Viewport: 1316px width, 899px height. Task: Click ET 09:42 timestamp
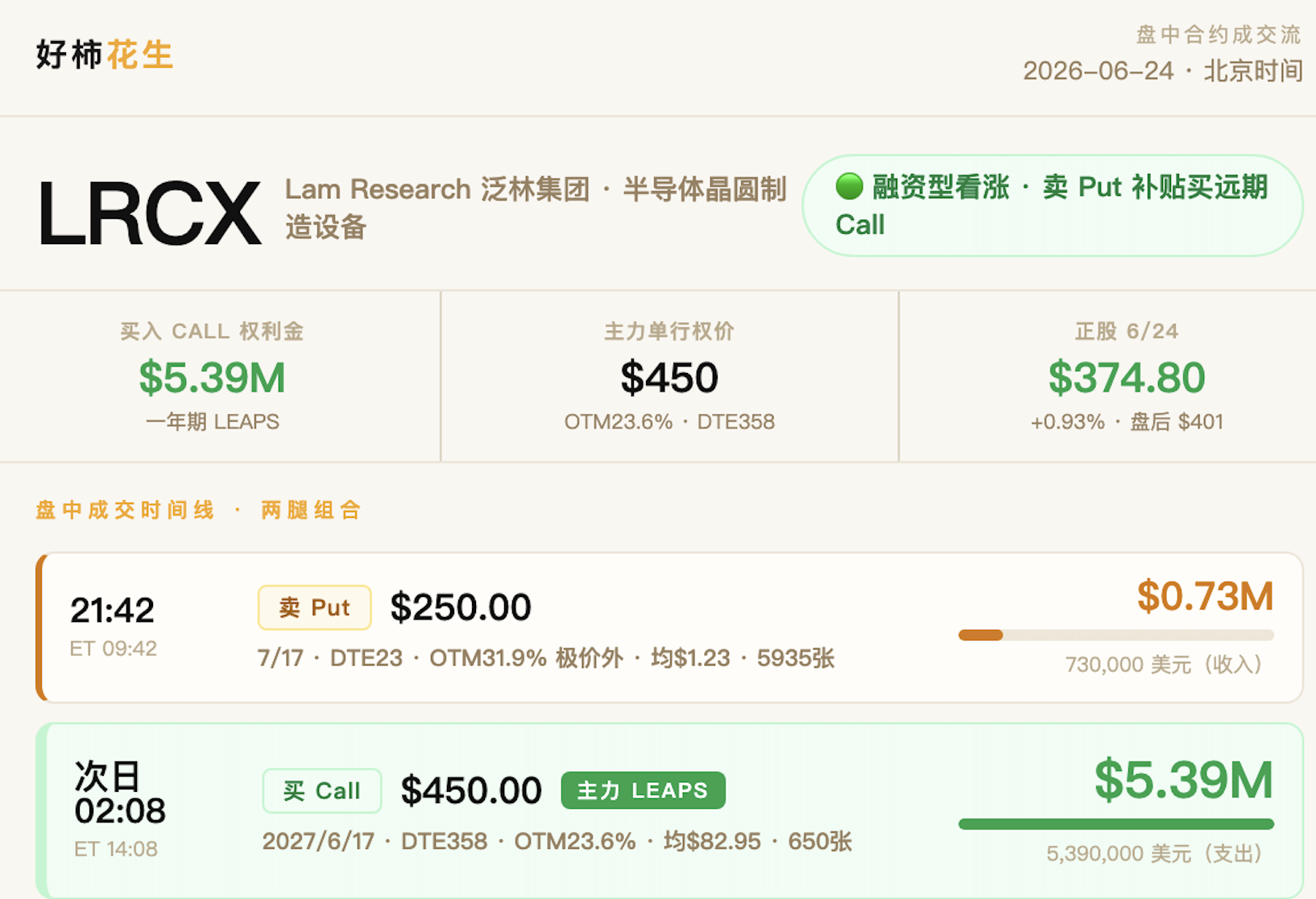click(x=113, y=648)
